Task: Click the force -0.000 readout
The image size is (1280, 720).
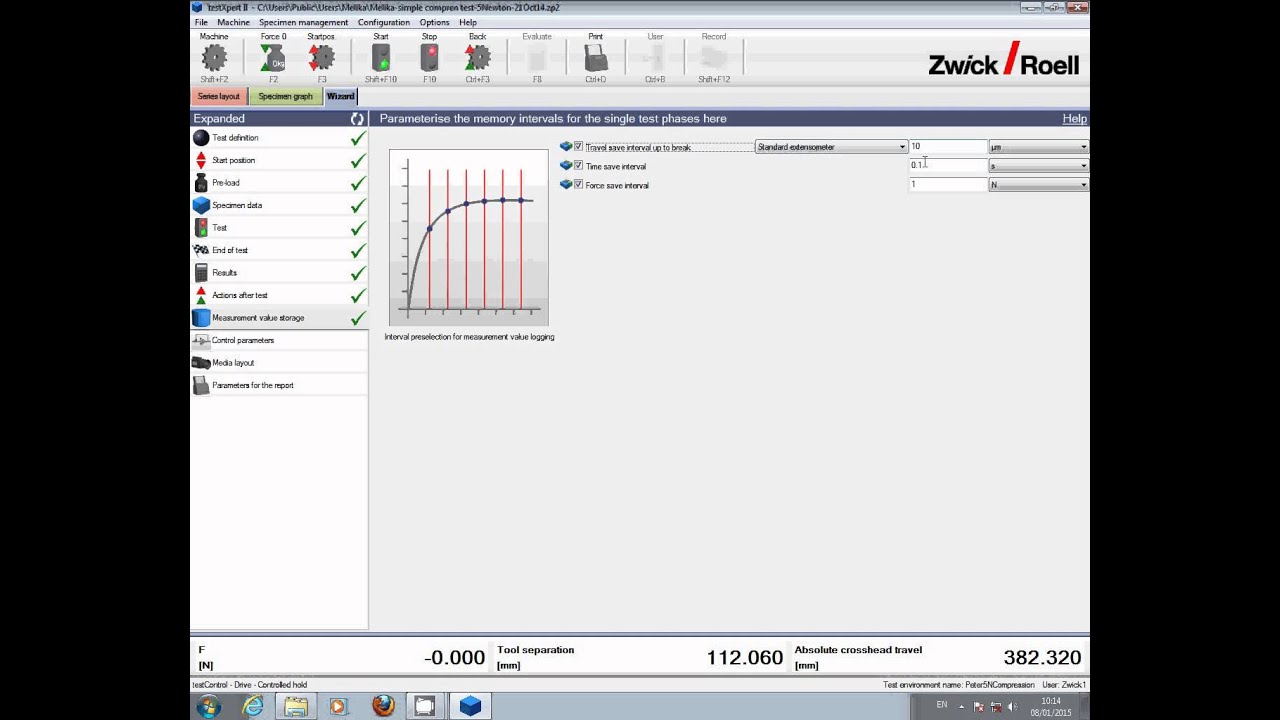Action: click(x=454, y=658)
